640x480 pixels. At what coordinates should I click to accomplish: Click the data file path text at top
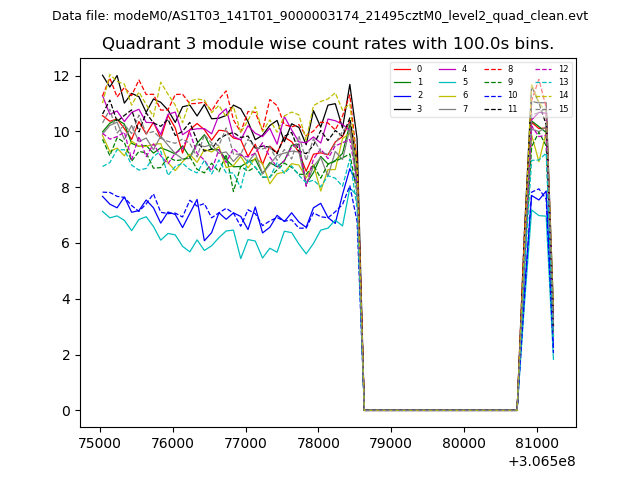coord(320,16)
